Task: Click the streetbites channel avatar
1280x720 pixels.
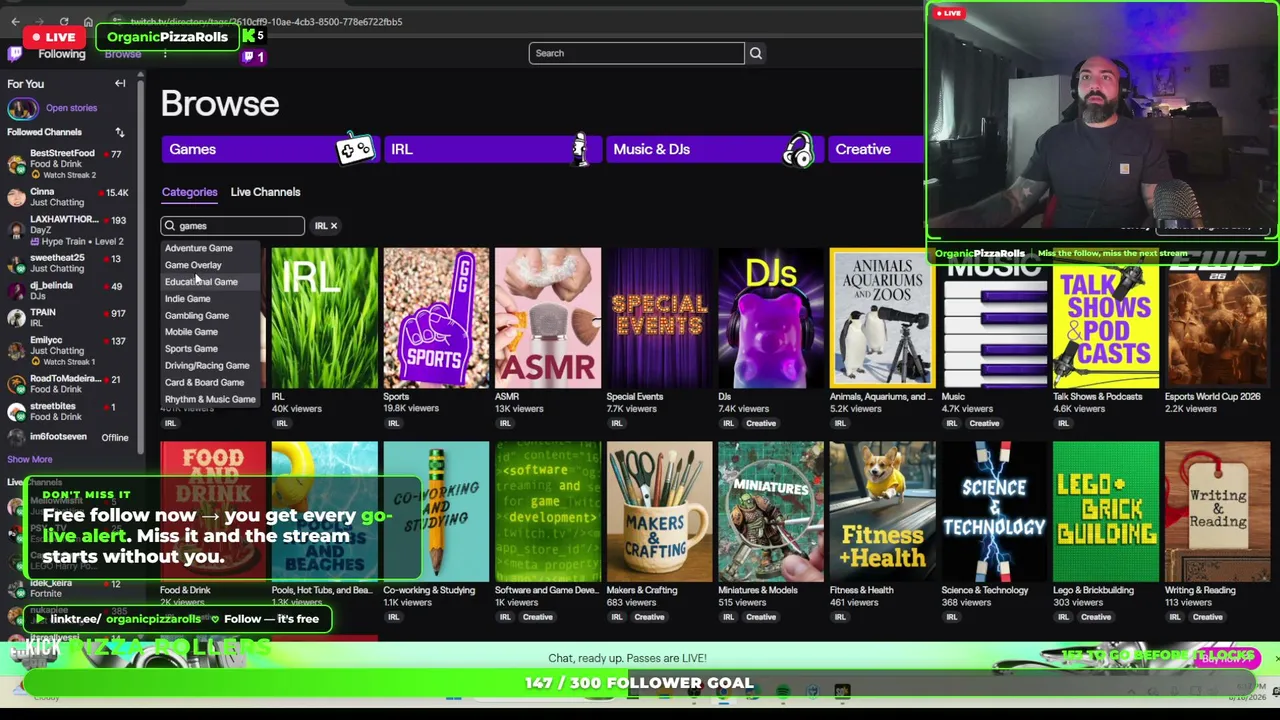Action: [x=16, y=411]
